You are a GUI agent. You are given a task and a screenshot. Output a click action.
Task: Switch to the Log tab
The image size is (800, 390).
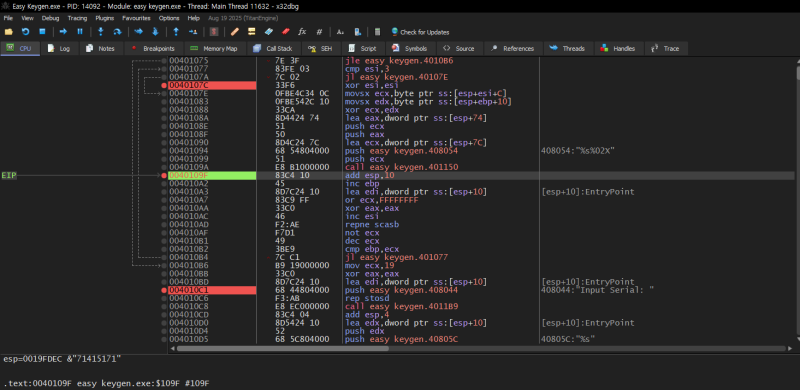coord(59,48)
